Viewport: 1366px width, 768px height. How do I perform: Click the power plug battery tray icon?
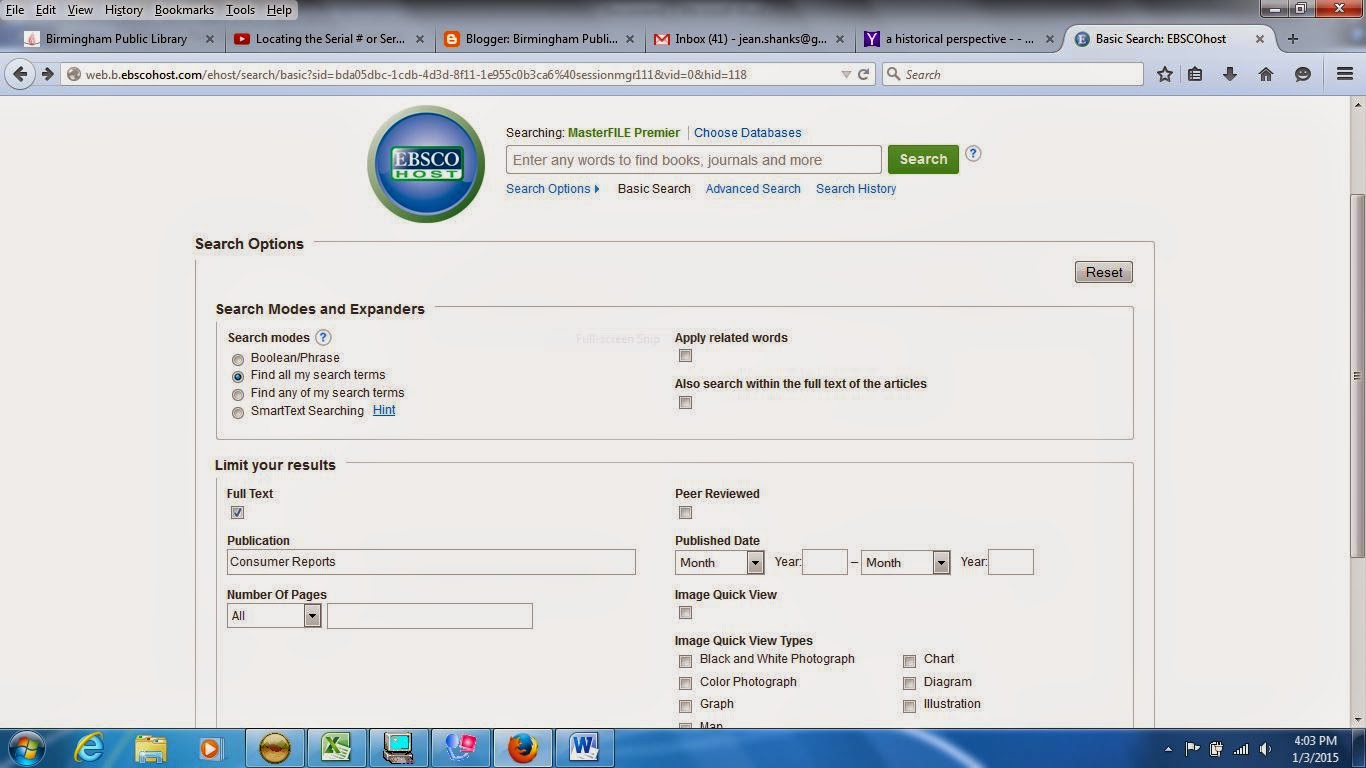coord(1216,749)
